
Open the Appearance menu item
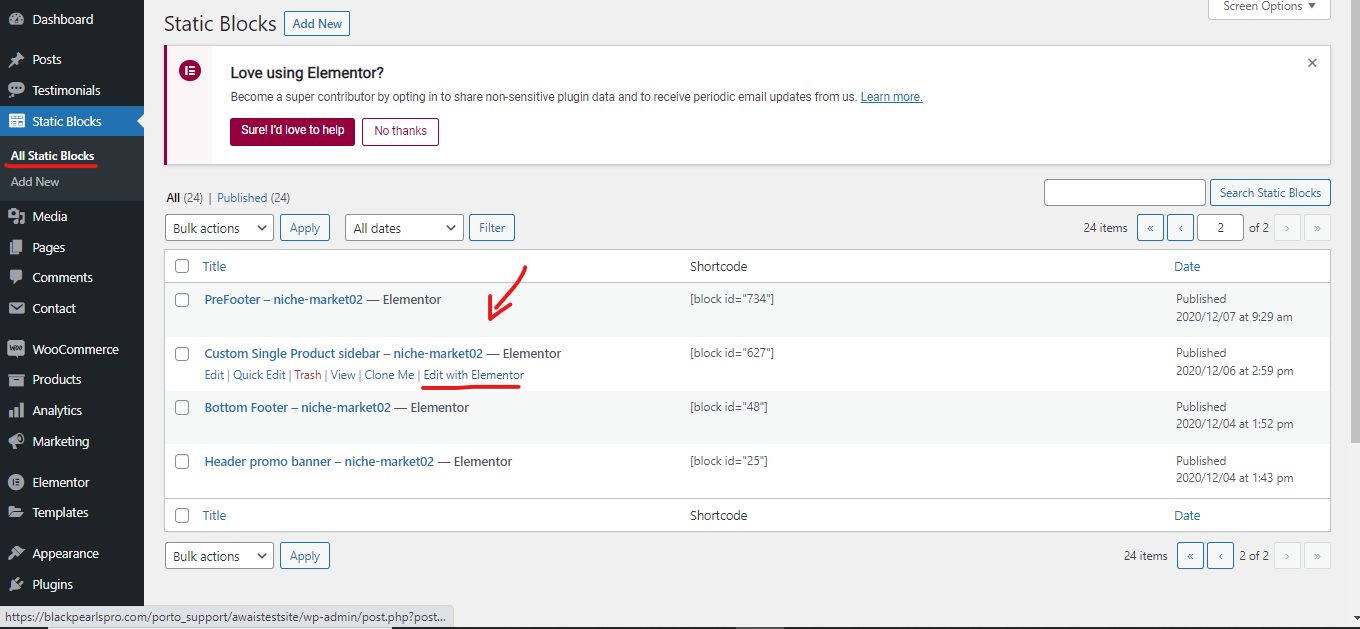[72, 553]
